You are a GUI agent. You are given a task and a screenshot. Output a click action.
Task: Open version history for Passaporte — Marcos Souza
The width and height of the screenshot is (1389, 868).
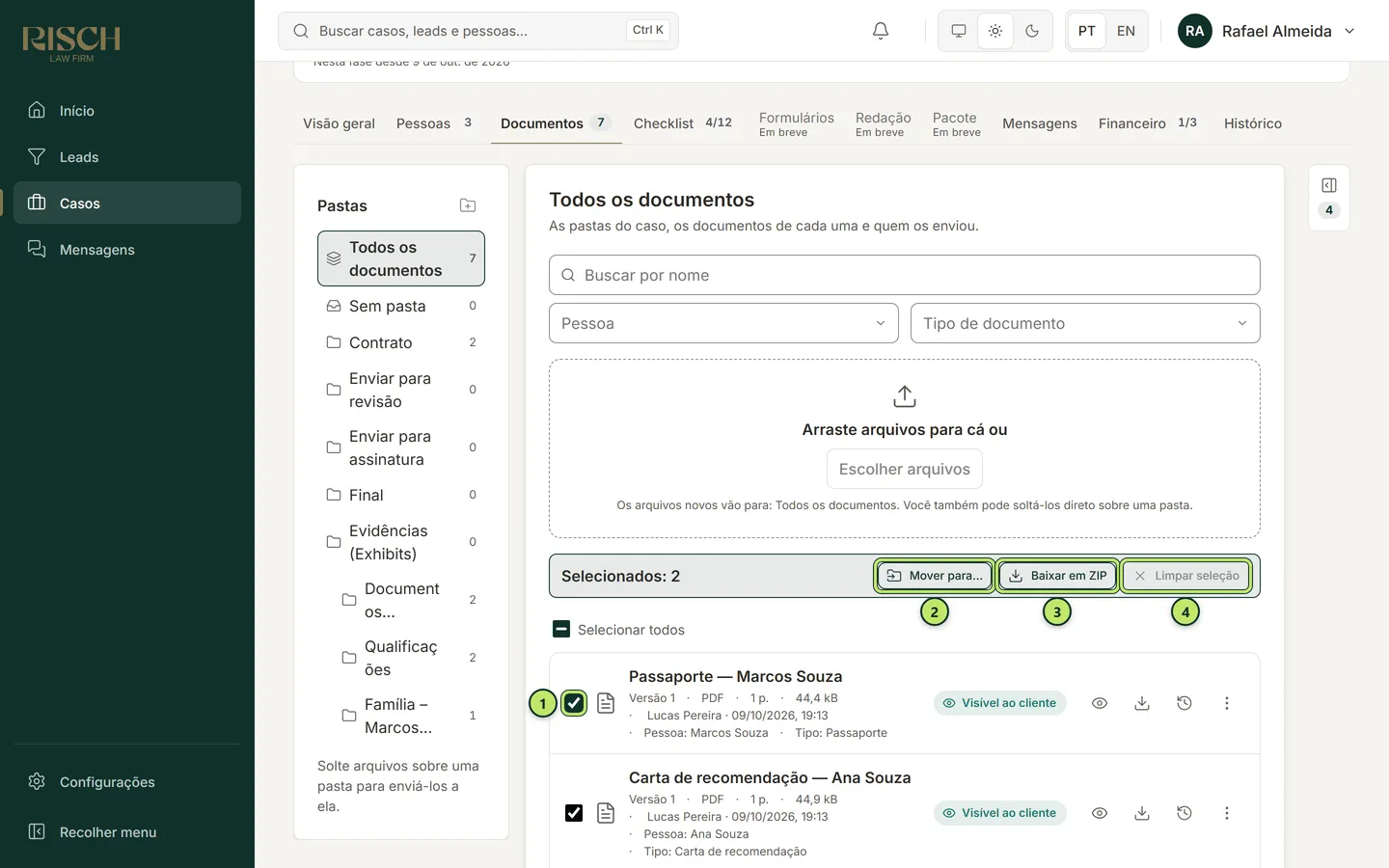(1185, 703)
